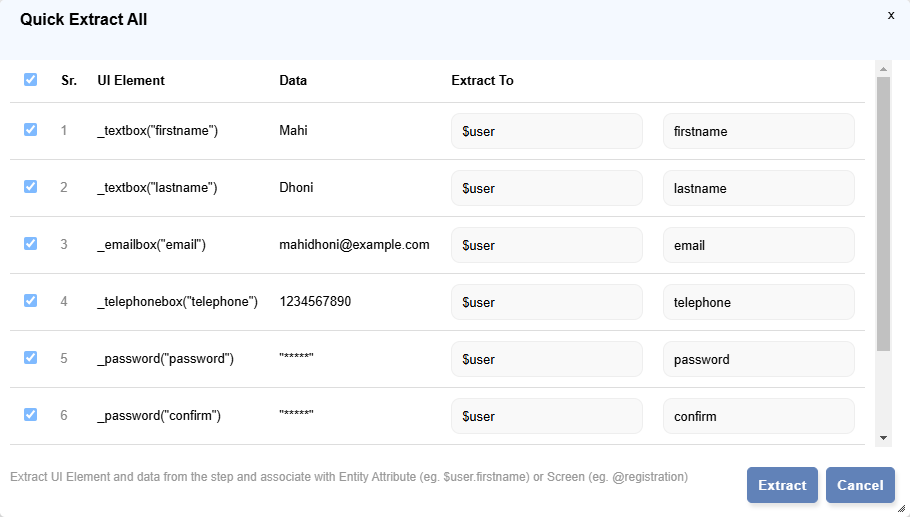Viewport: 910px width, 517px height.
Task: Edit the $user entity field for firstname
Action: [546, 131]
